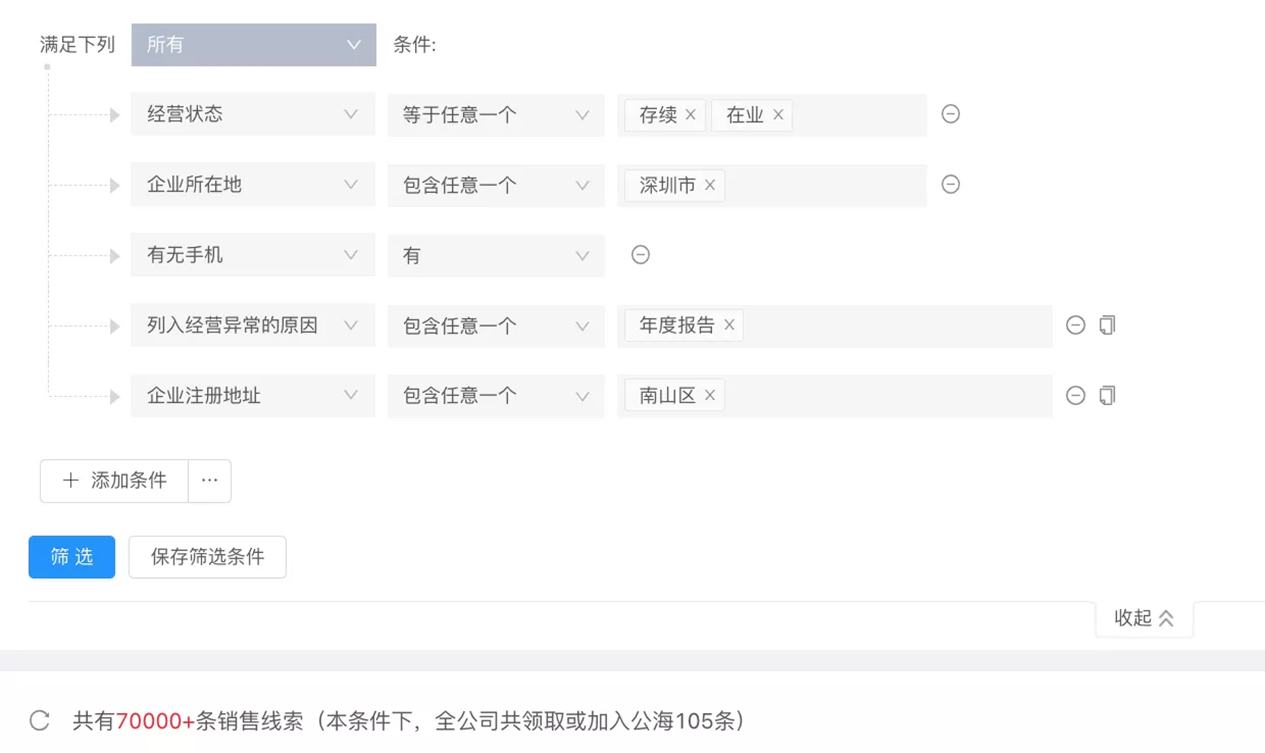Delete the 企业注册地址 condition row
The width and height of the screenshot is (1265, 753).
tap(1075, 396)
